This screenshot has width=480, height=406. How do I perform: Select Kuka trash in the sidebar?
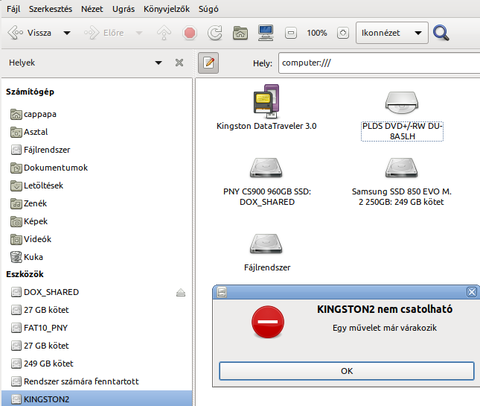pyautogui.click(x=97, y=257)
